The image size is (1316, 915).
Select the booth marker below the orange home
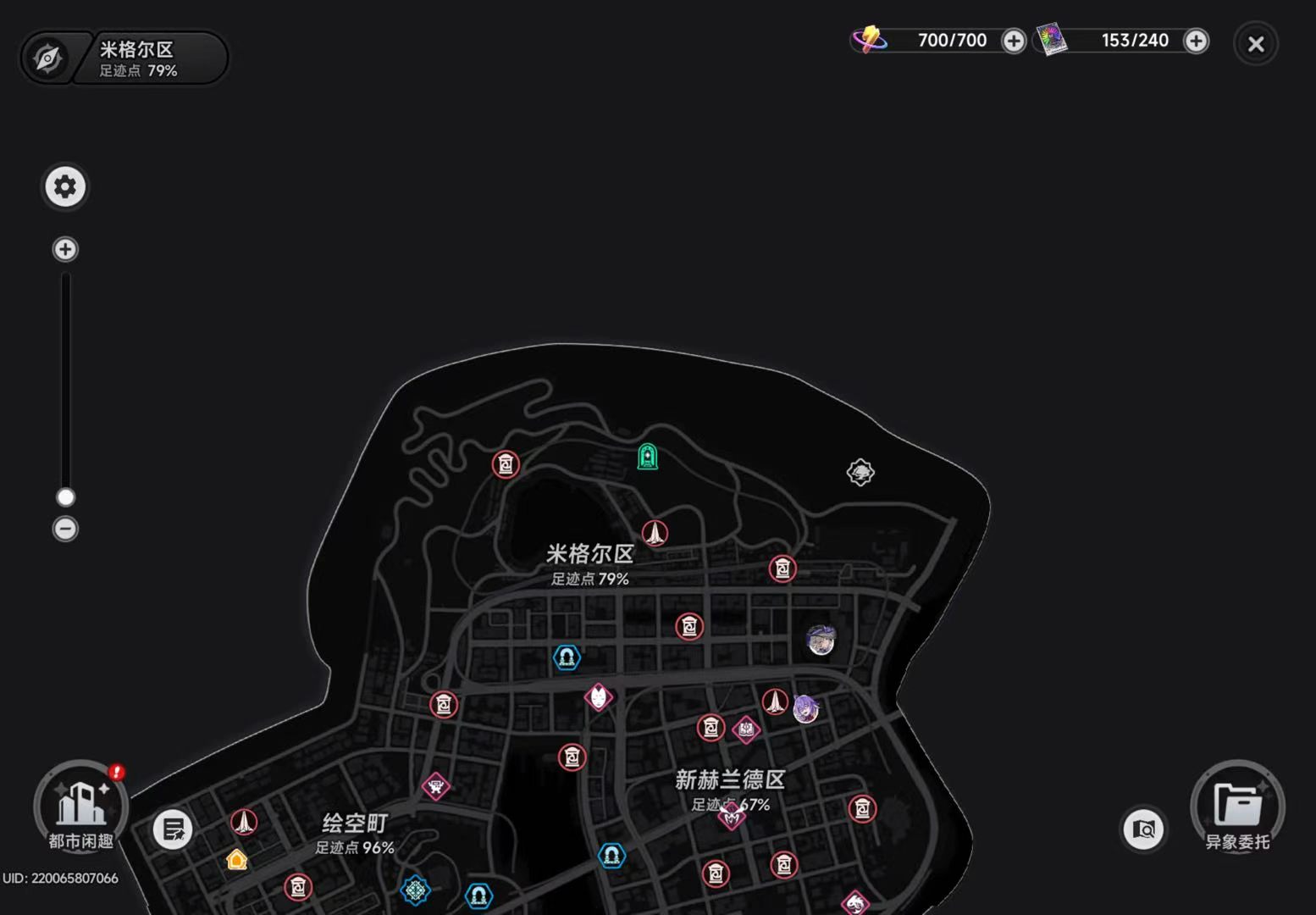tap(298, 888)
